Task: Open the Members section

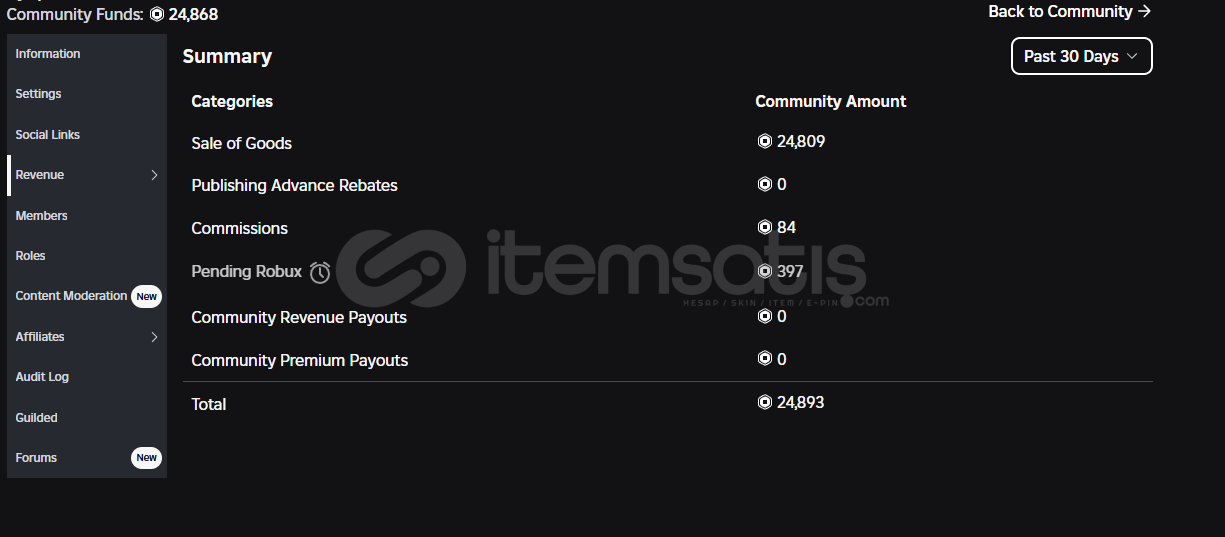Action: (x=87, y=216)
